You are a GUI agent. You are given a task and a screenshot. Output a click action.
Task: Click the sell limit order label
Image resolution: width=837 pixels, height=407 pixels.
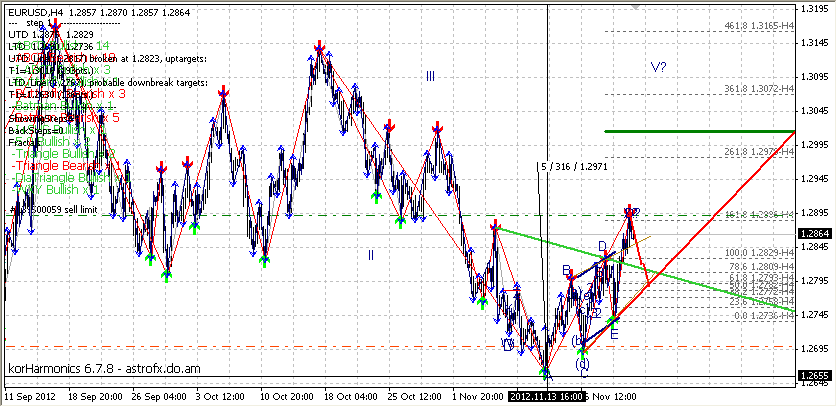click(52, 210)
